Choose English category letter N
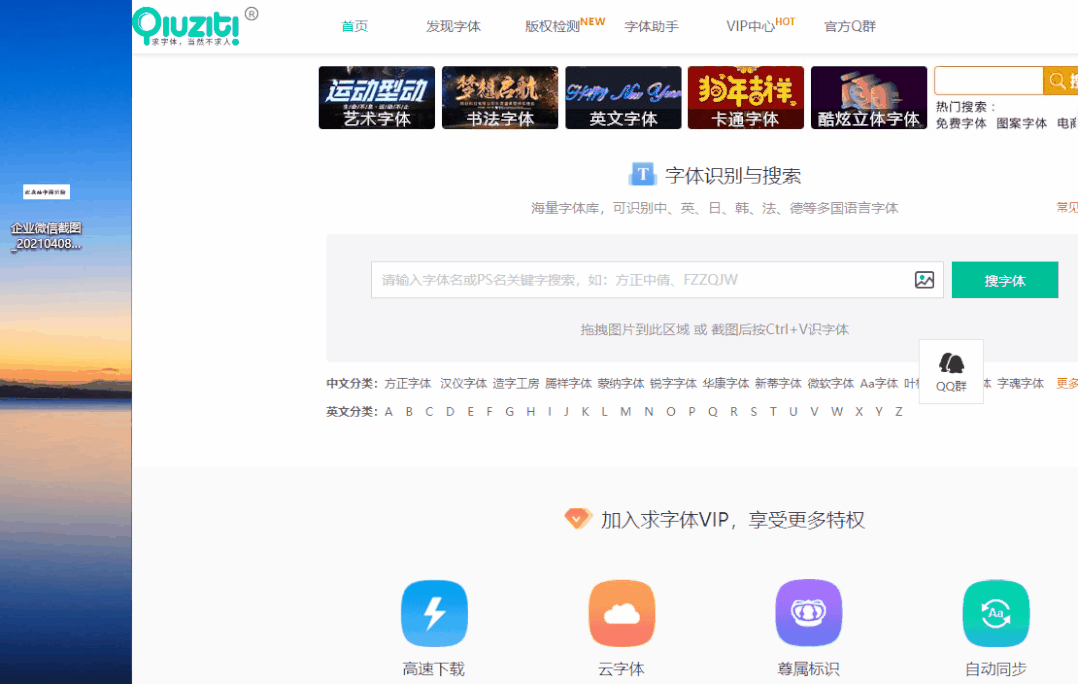The image size is (1078, 684). (x=648, y=412)
